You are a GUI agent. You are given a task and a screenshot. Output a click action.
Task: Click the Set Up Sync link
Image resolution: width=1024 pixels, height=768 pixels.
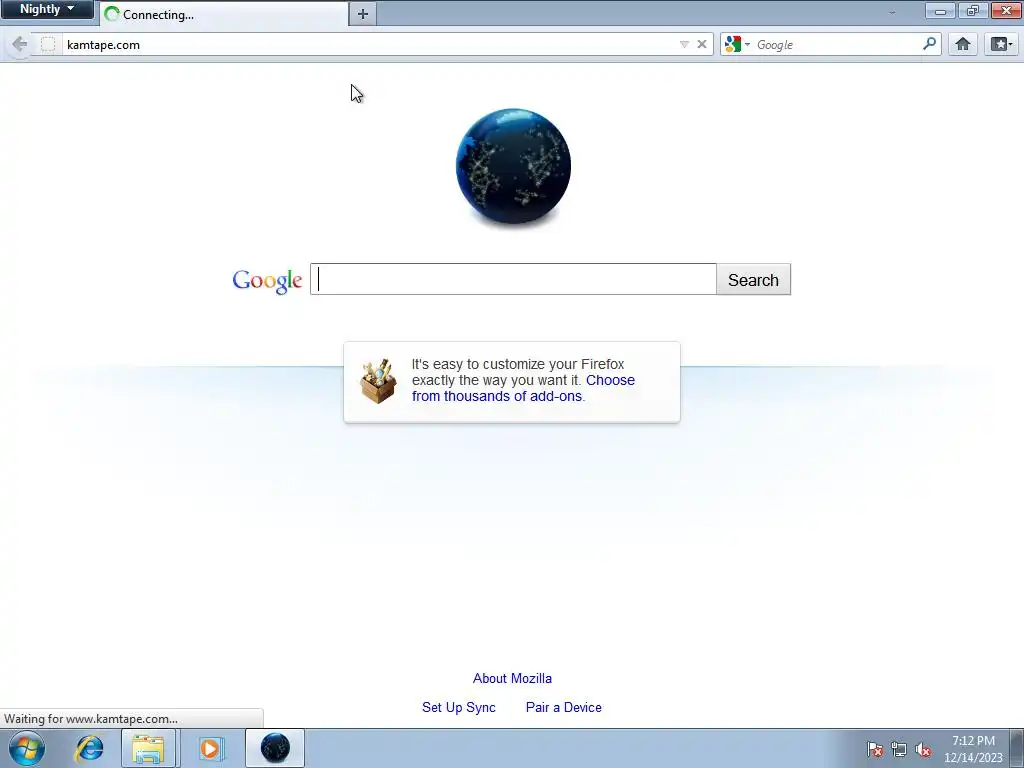pos(458,707)
